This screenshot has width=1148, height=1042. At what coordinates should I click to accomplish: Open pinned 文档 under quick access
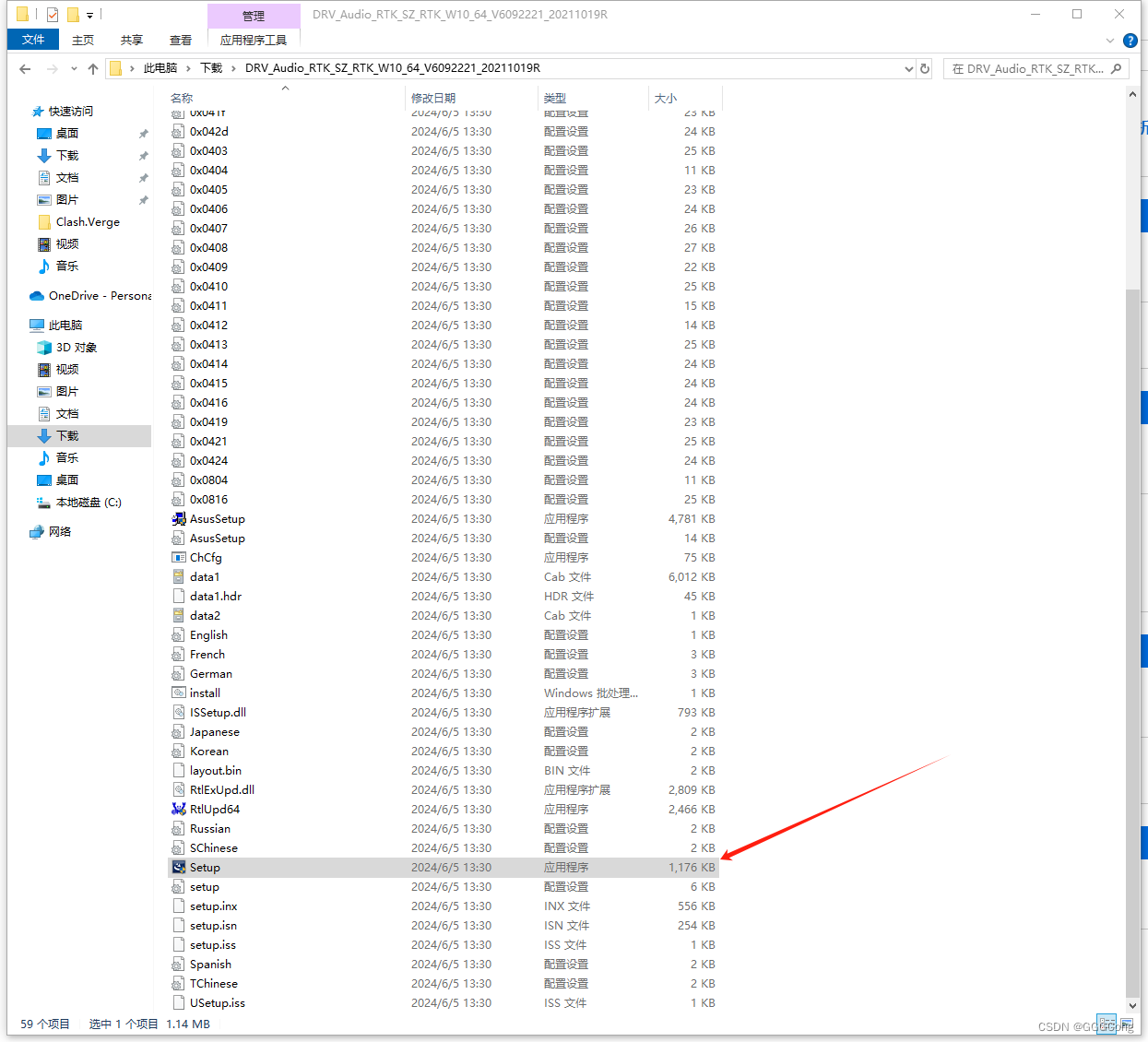point(67,178)
